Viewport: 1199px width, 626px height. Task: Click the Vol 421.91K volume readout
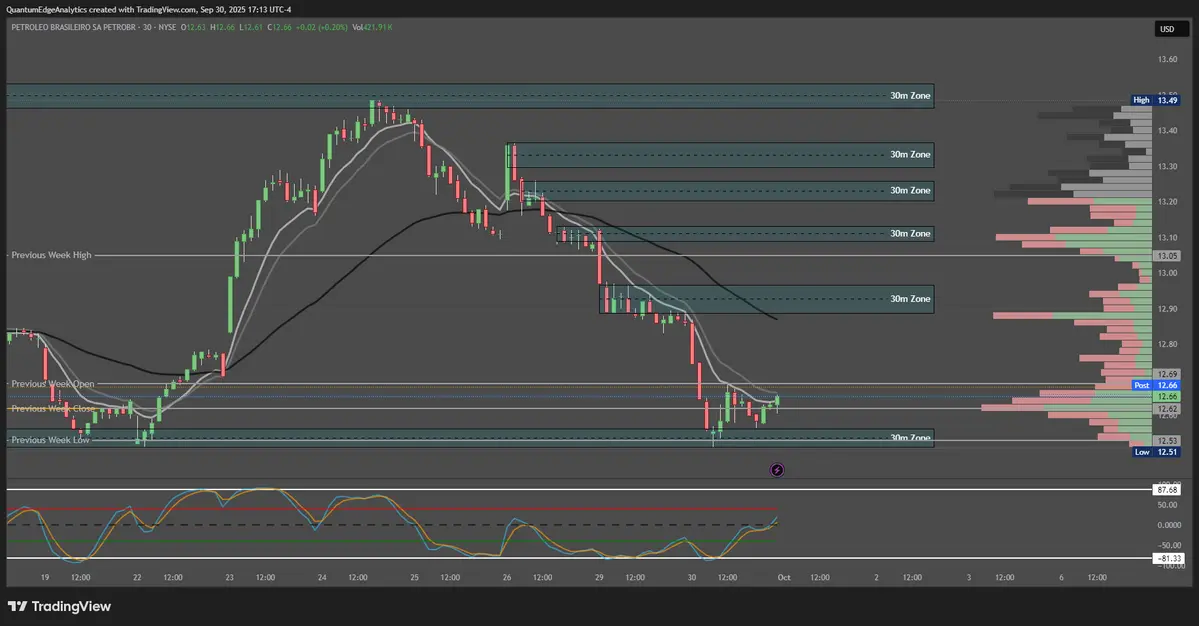click(x=372, y=28)
